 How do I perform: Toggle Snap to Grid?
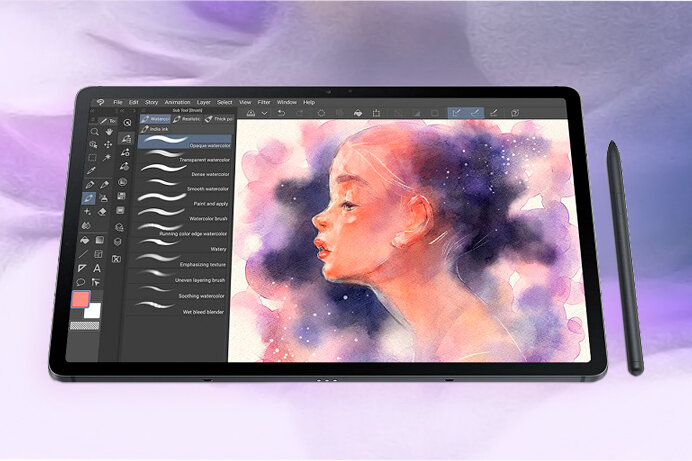pos(494,113)
